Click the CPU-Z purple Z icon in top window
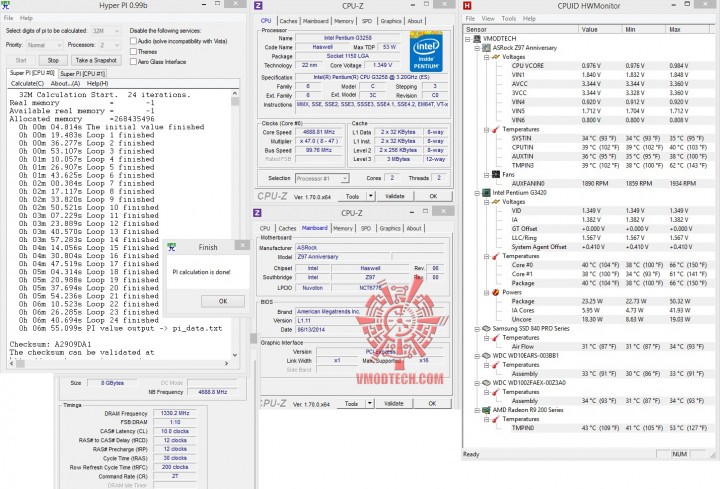Screen dimensions: 720x489 258,6
